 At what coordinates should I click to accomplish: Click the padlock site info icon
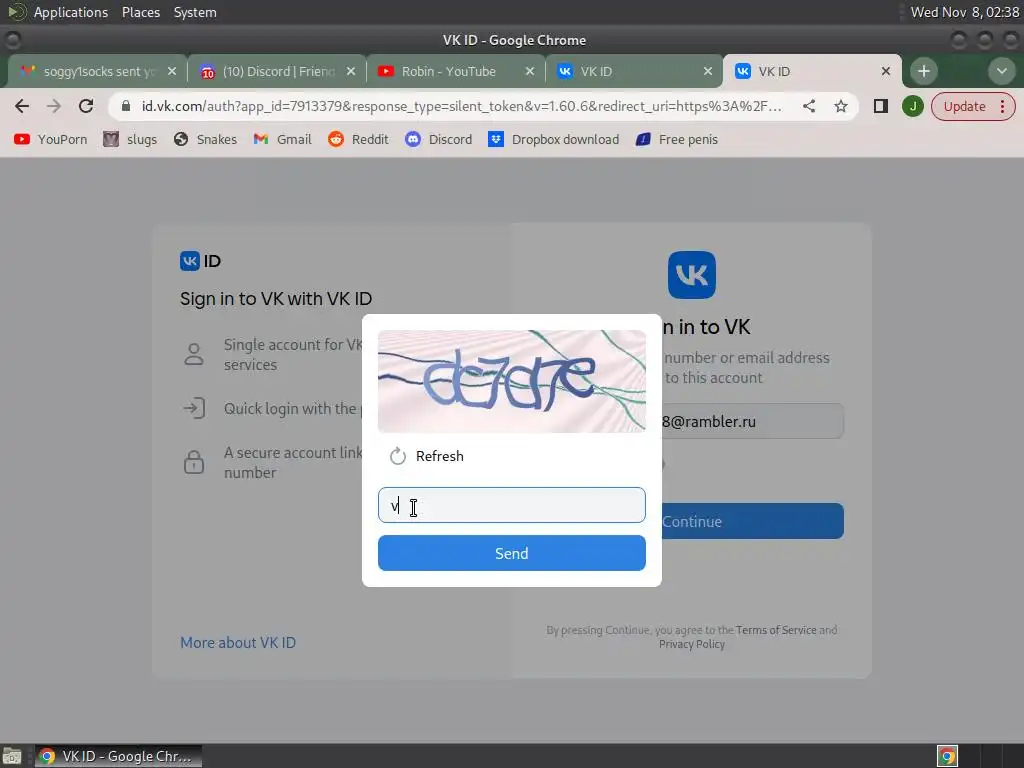click(x=127, y=106)
